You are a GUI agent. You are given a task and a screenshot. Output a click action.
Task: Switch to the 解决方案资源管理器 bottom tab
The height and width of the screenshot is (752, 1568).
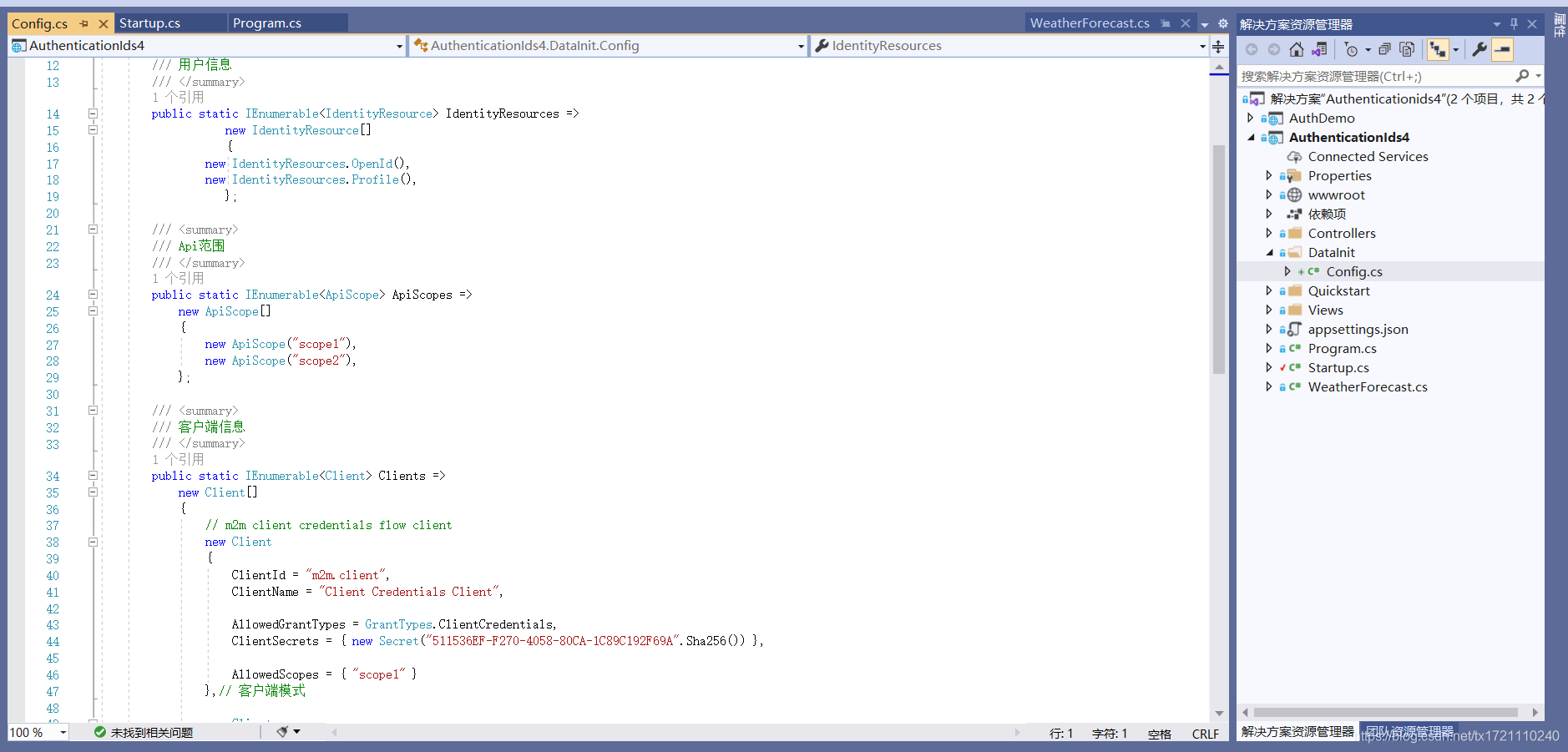tap(1297, 732)
